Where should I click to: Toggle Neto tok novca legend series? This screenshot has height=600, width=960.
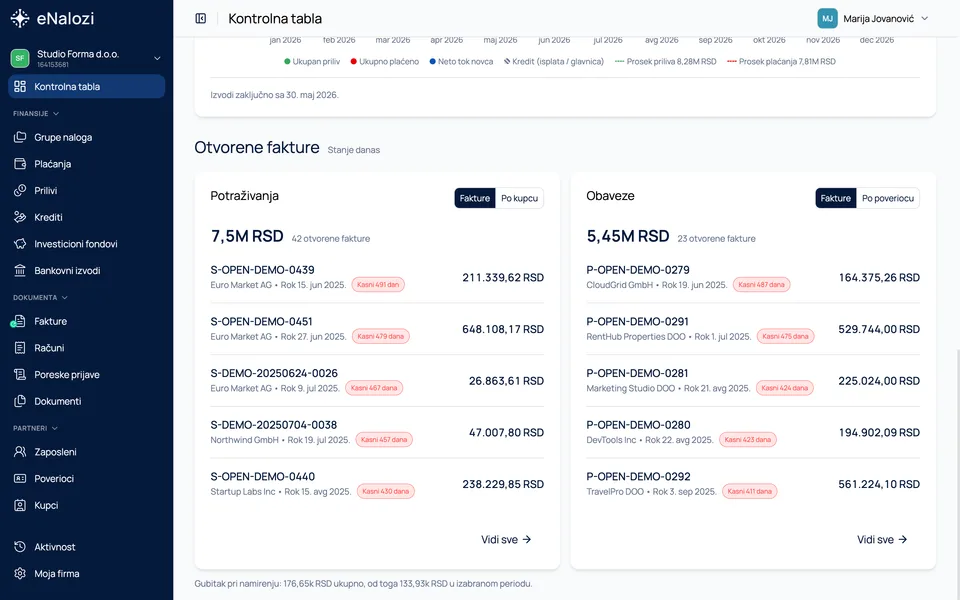[x=461, y=61]
